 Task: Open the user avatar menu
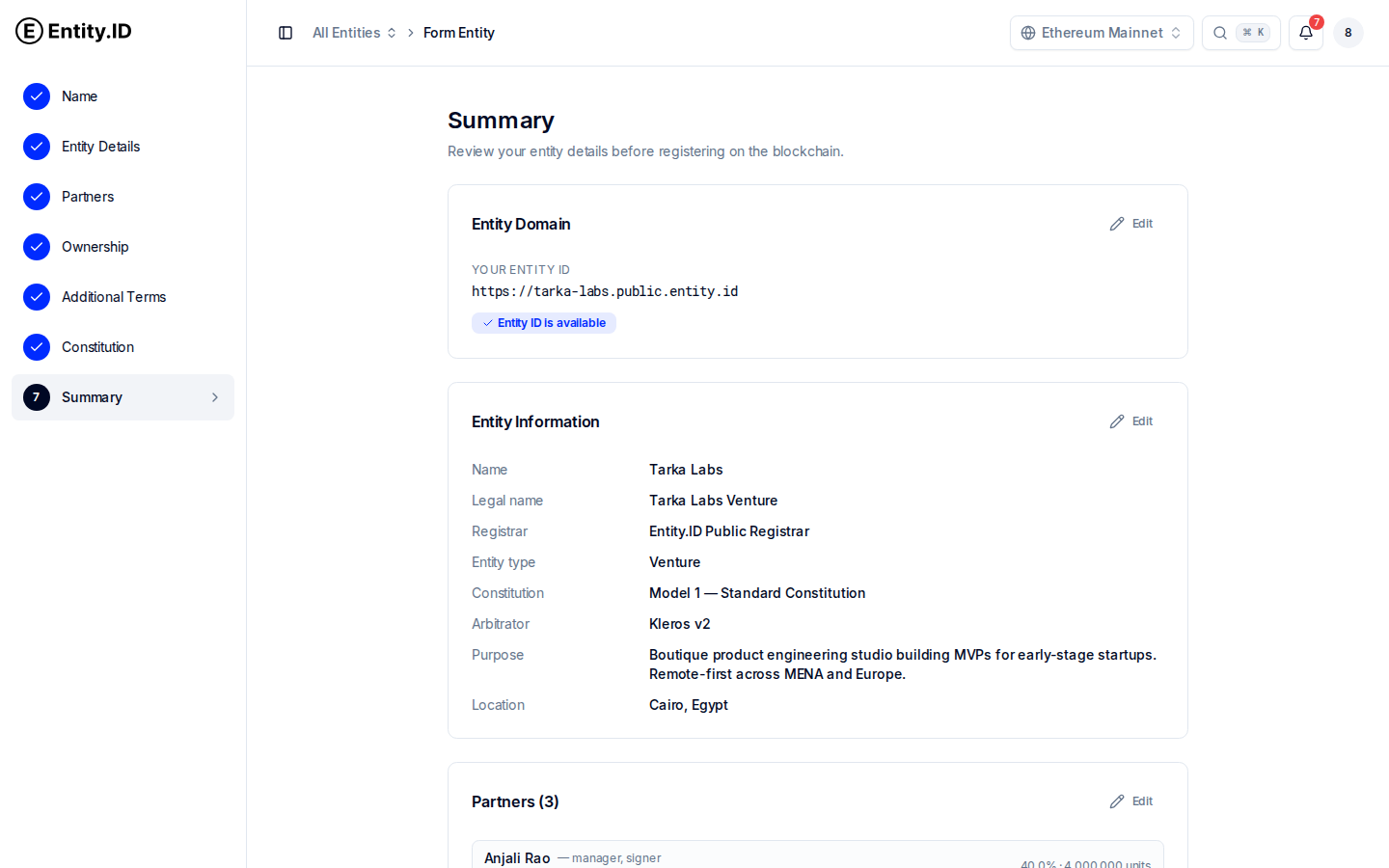[1348, 33]
